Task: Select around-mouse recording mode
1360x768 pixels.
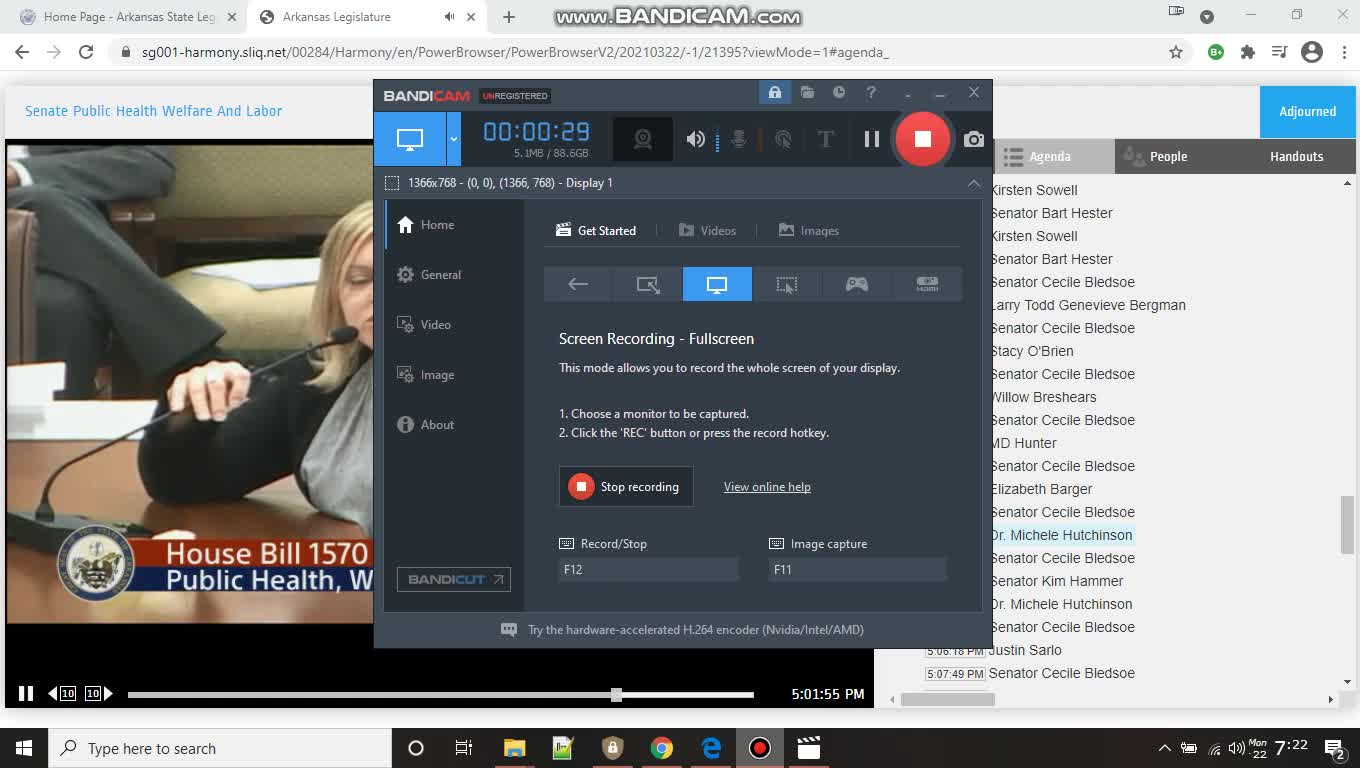Action: pyautogui.click(x=787, y=284)
